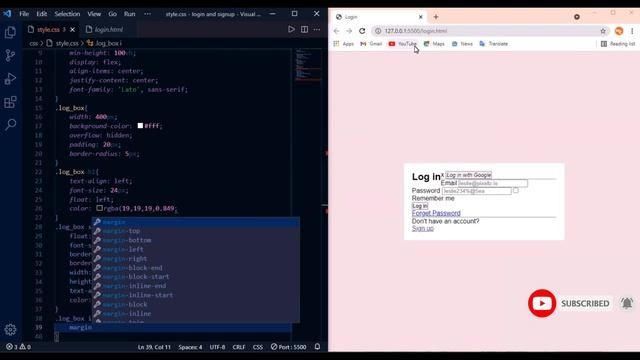Choose margin-top from autocomplete list
The height and width of the screenshot is (360, 640).
(x=196, y=231)
